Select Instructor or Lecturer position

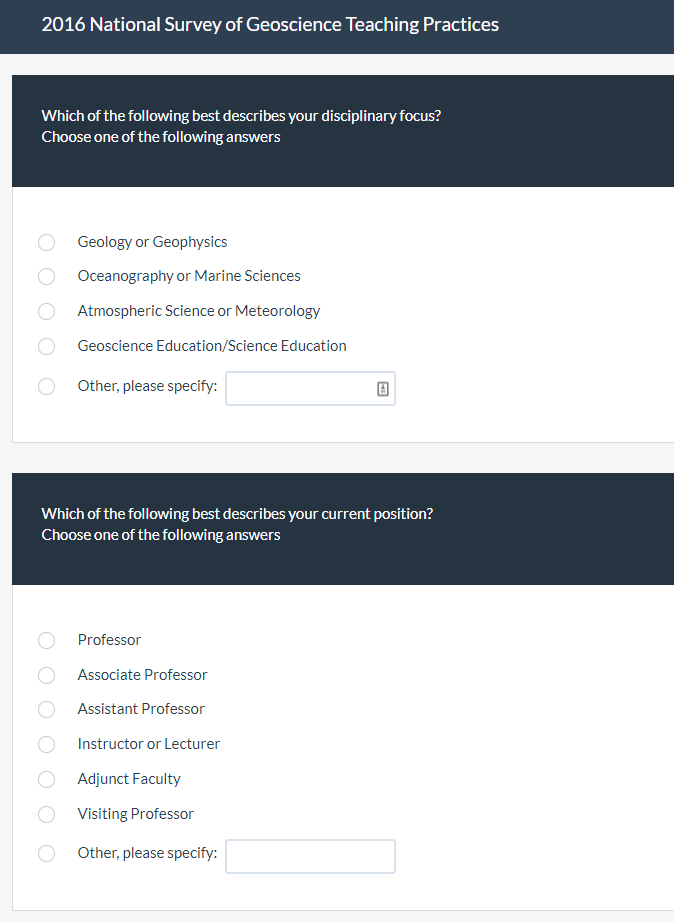click(46, 744)
